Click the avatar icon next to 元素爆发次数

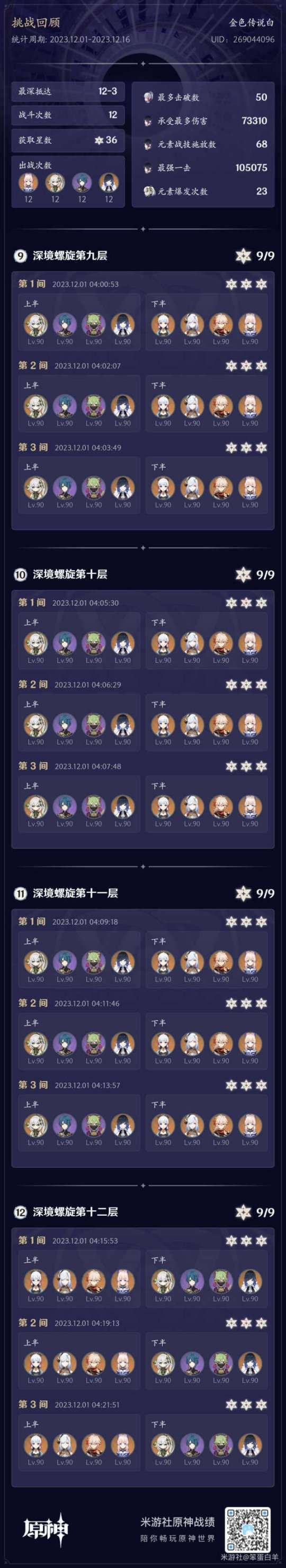click(x=148, y=191)
